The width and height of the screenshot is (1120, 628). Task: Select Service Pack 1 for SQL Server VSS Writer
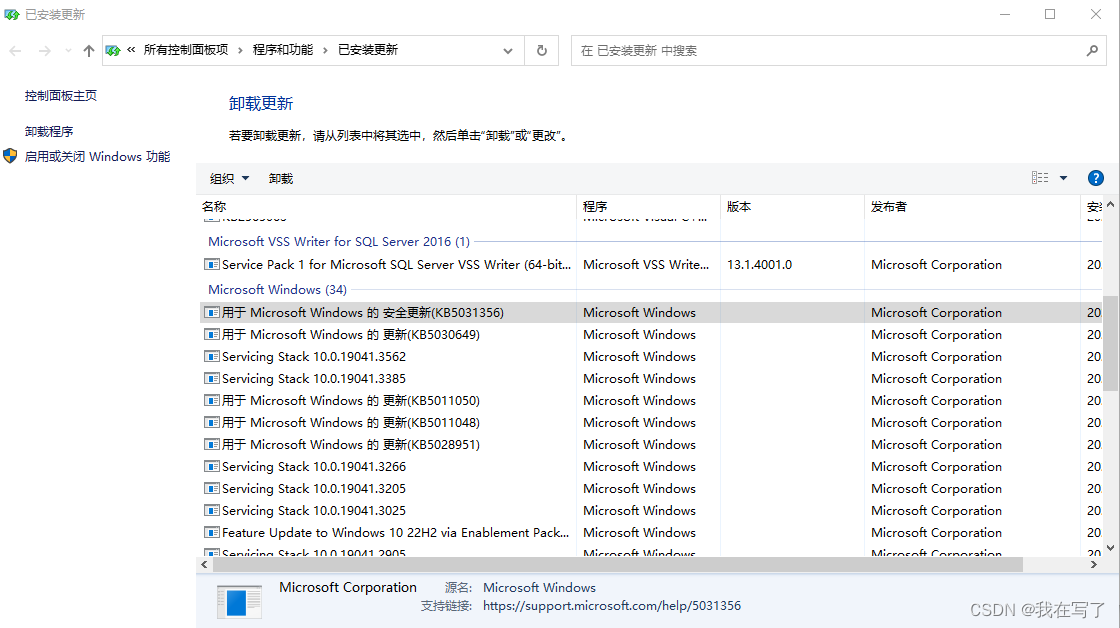point(651,264)
